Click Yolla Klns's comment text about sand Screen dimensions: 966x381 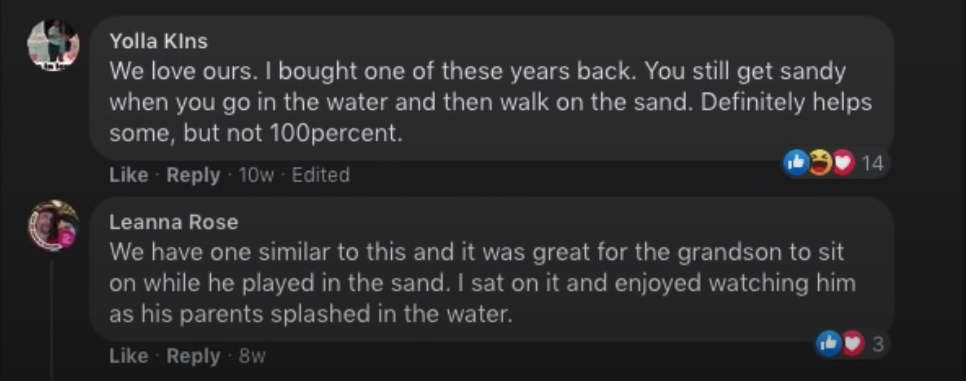tap(490, 102)
